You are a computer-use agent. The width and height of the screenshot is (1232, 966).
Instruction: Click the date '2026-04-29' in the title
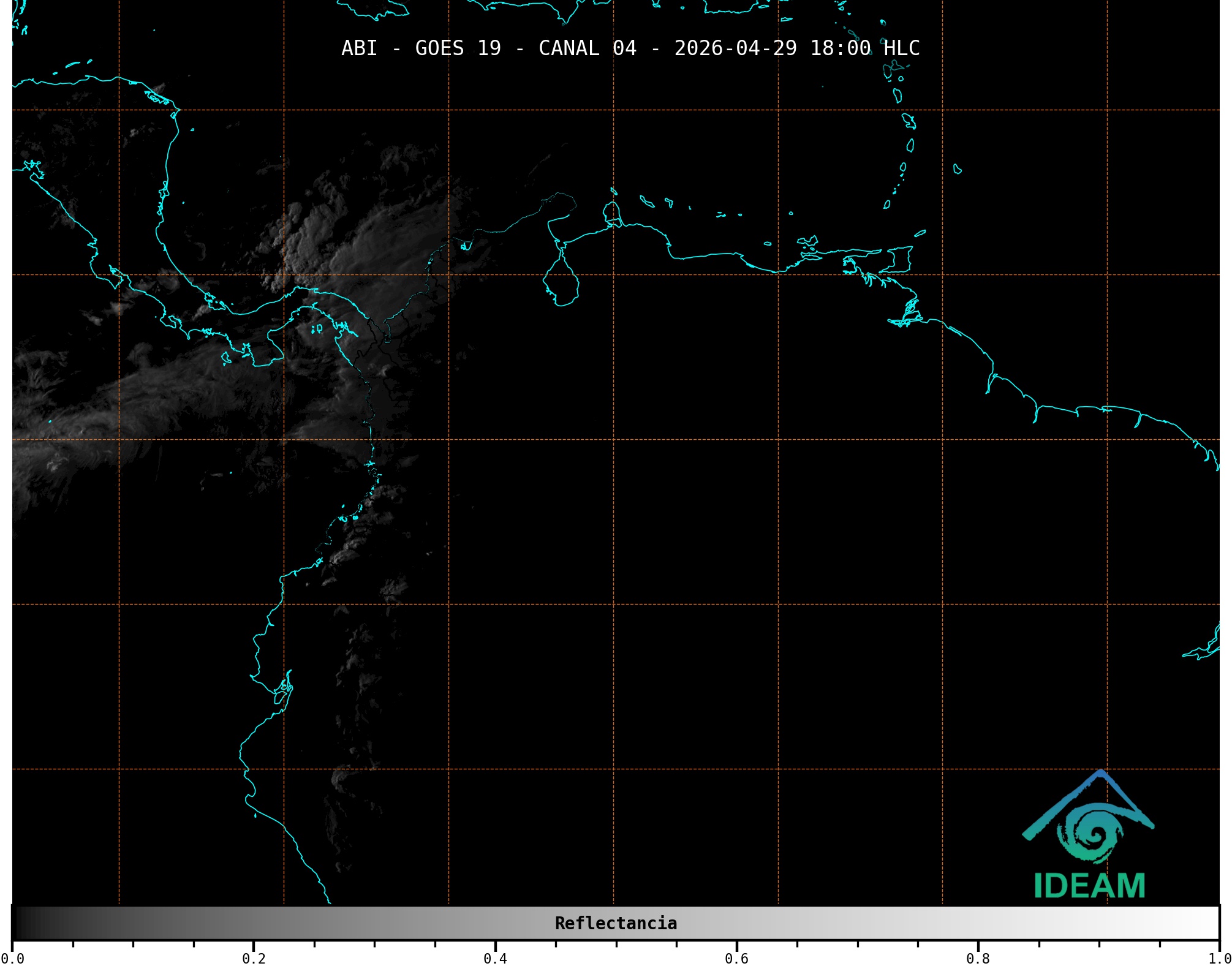(735, 48)
